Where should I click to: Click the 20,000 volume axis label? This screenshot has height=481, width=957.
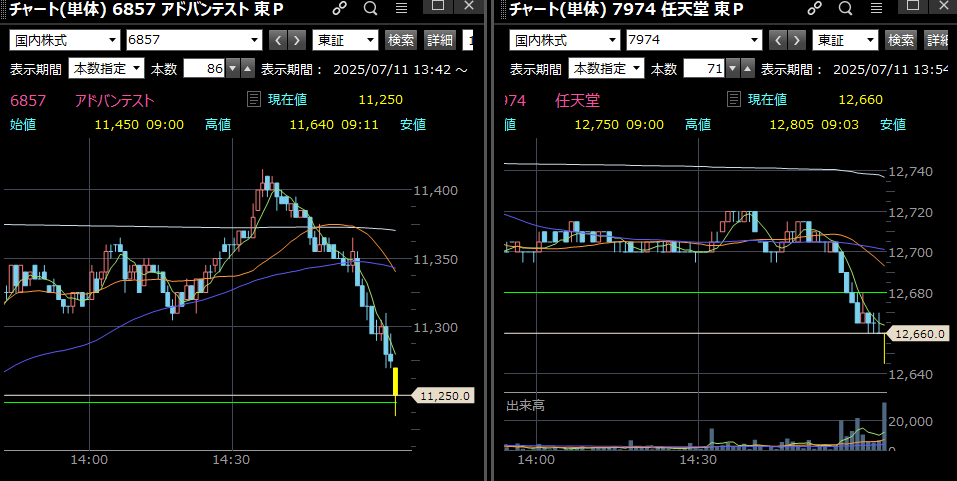[x=911, y=422]
